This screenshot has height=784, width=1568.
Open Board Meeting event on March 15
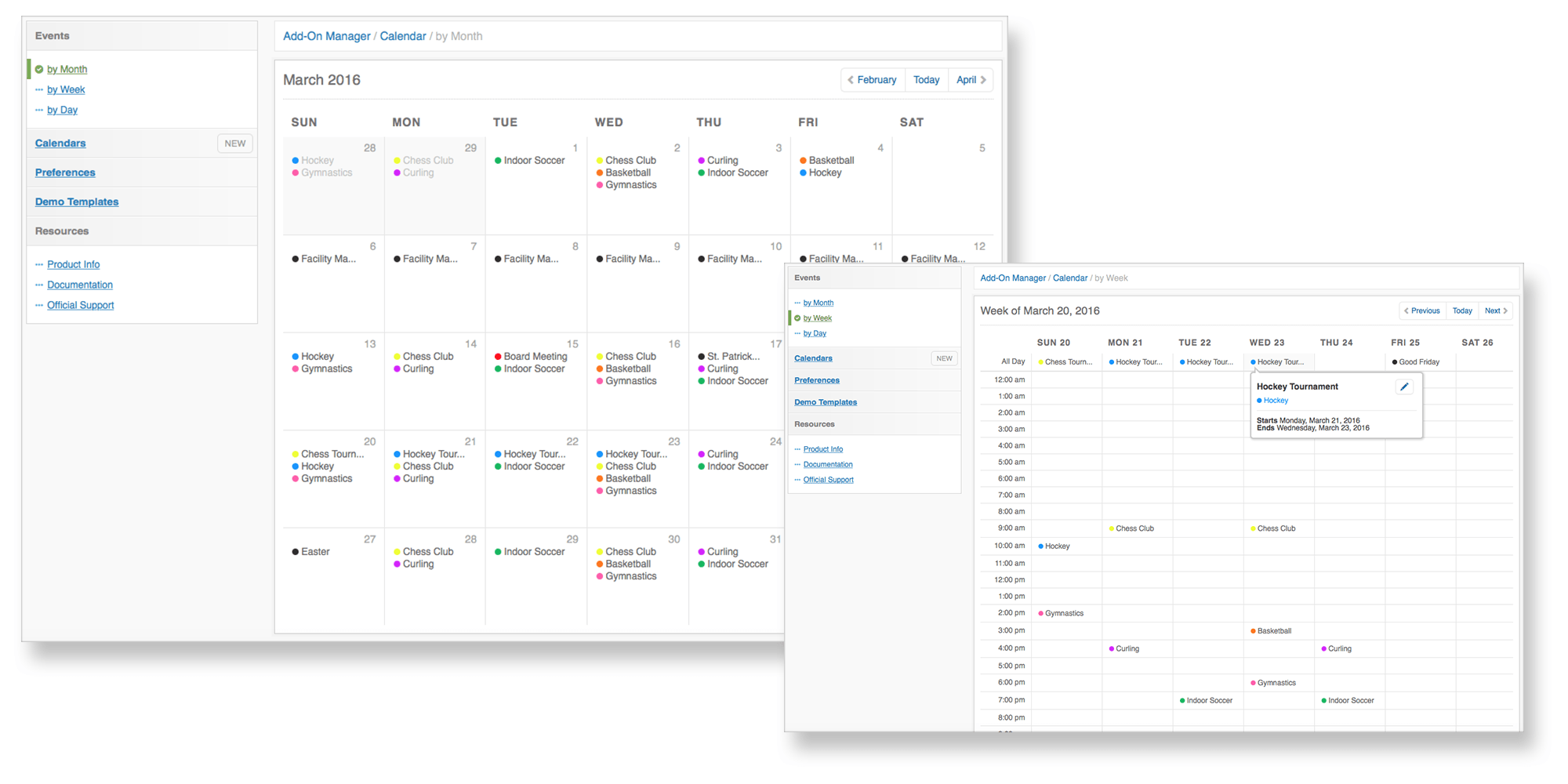[531, 356]
